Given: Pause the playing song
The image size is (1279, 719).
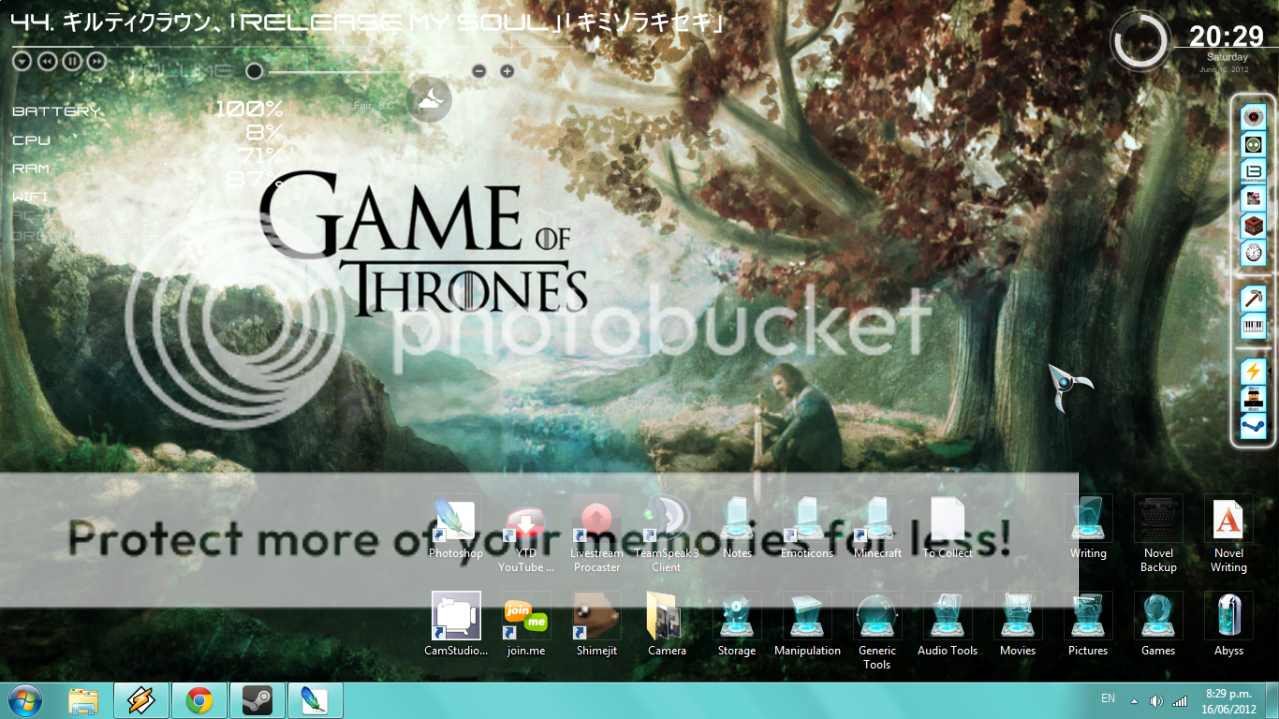Looking at the screenshot, I should pyautogui.click(x=71, y=62).
